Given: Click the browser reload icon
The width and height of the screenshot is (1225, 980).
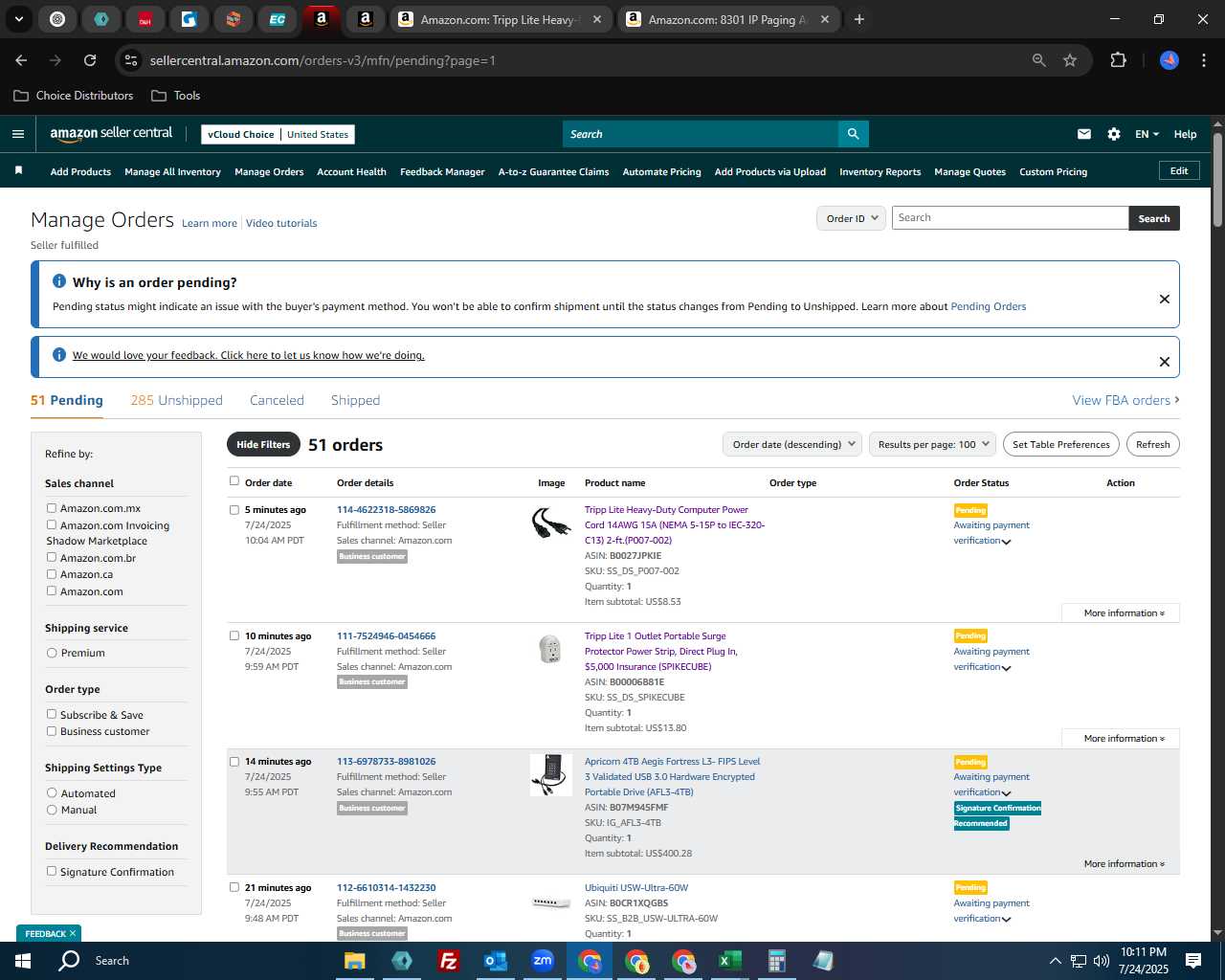Looking at the screenshot, I should [90, 60].
